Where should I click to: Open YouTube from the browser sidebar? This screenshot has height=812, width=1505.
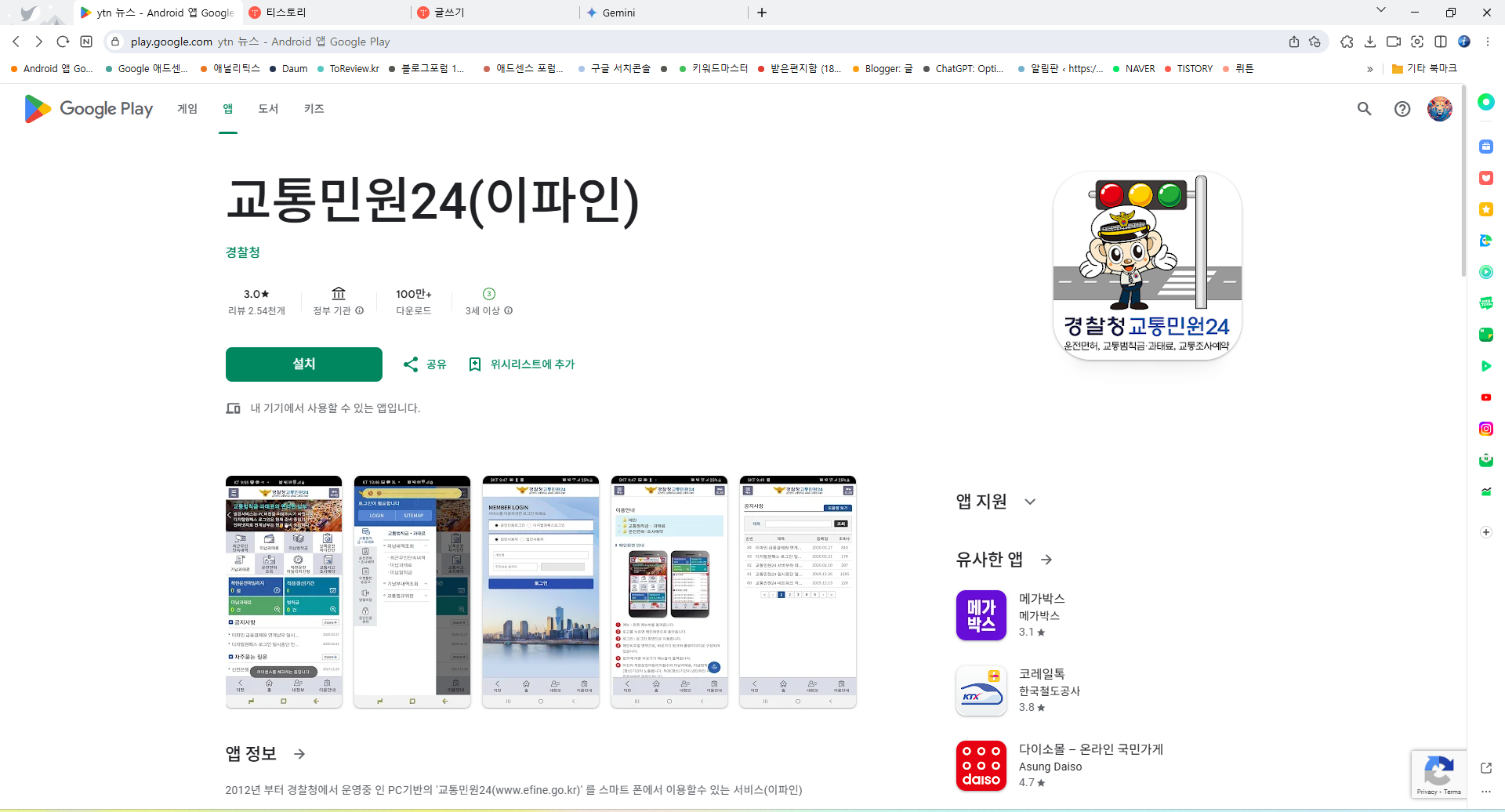[x=1485, y=397]
